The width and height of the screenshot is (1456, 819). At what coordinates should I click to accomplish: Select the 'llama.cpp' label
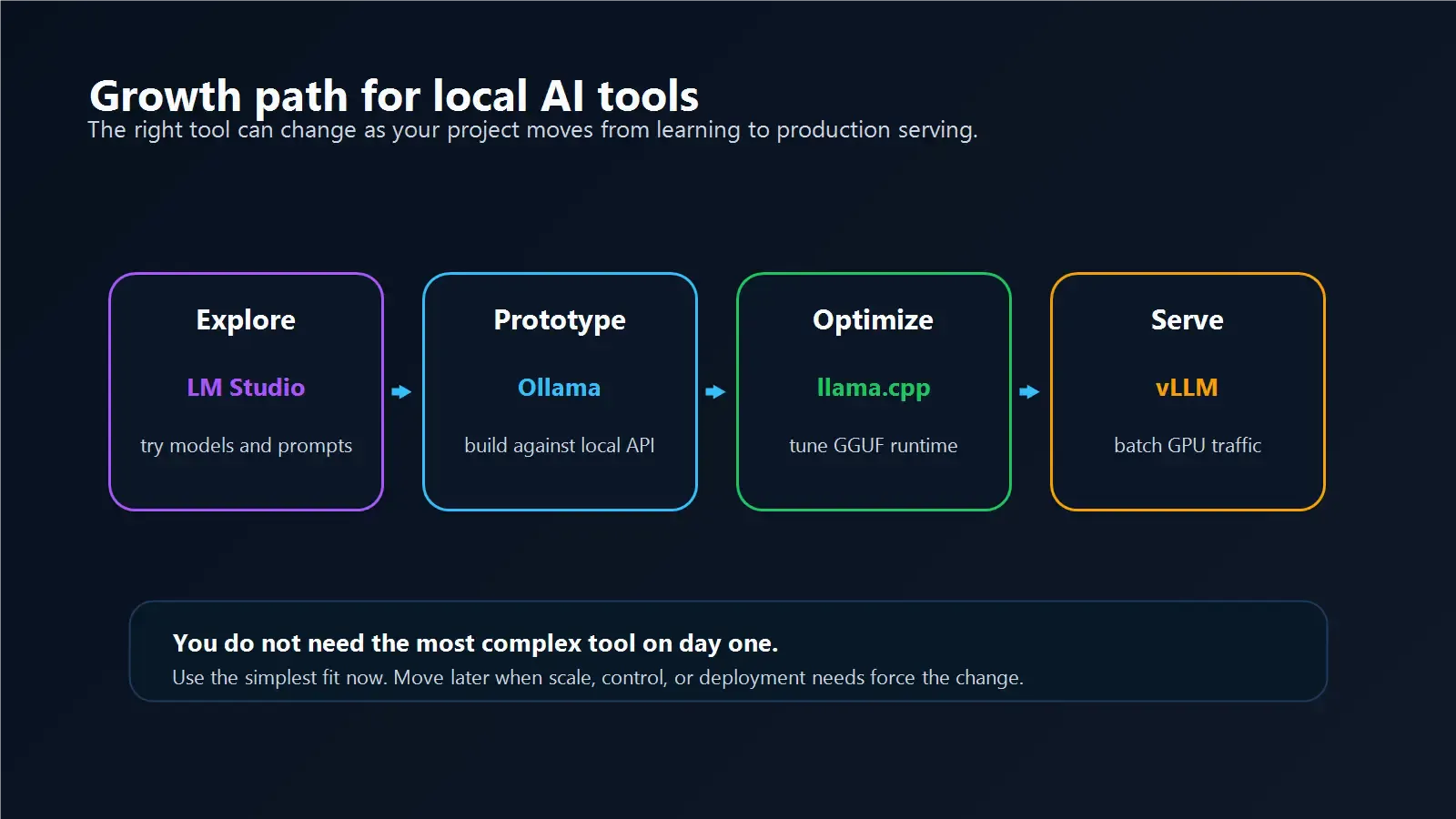click(x=874, y=389)
